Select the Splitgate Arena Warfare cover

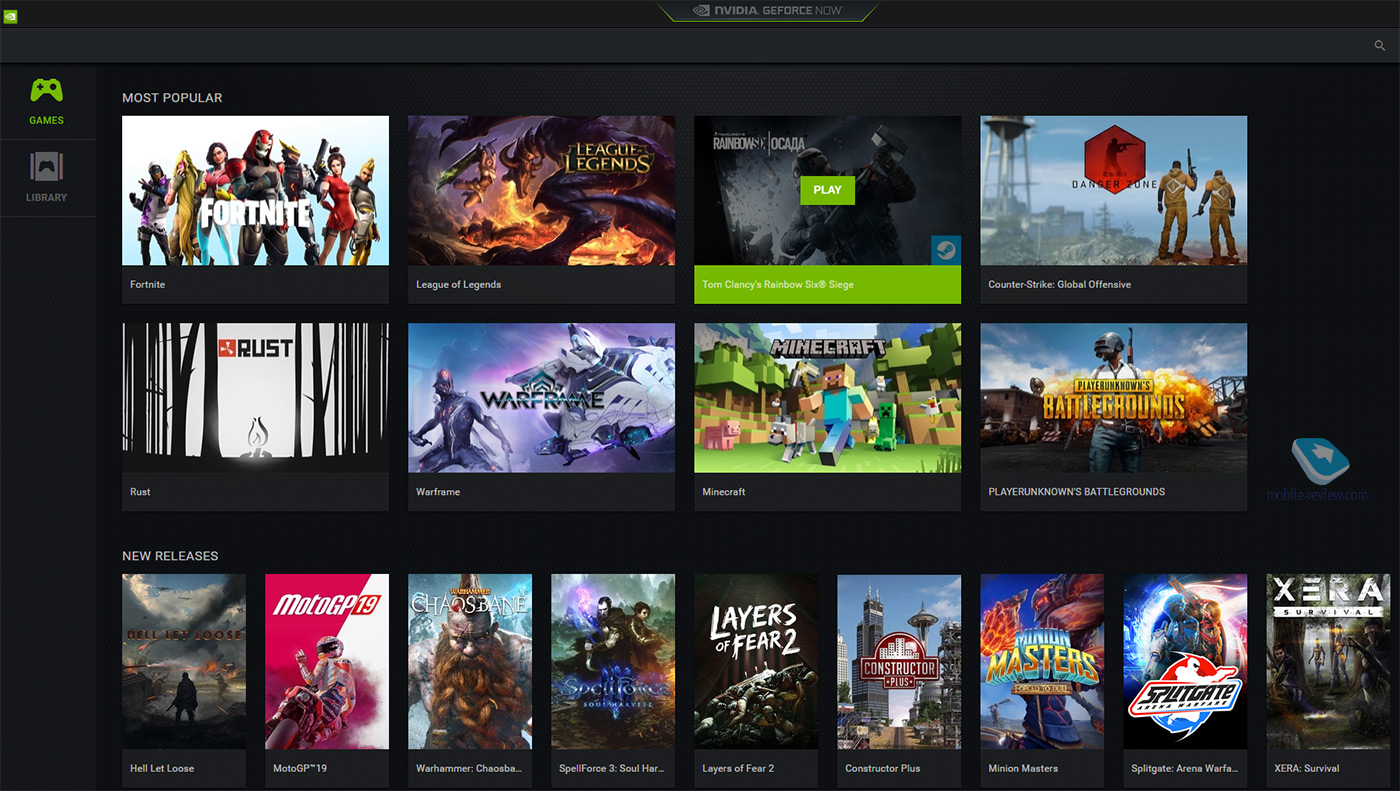1185,661
